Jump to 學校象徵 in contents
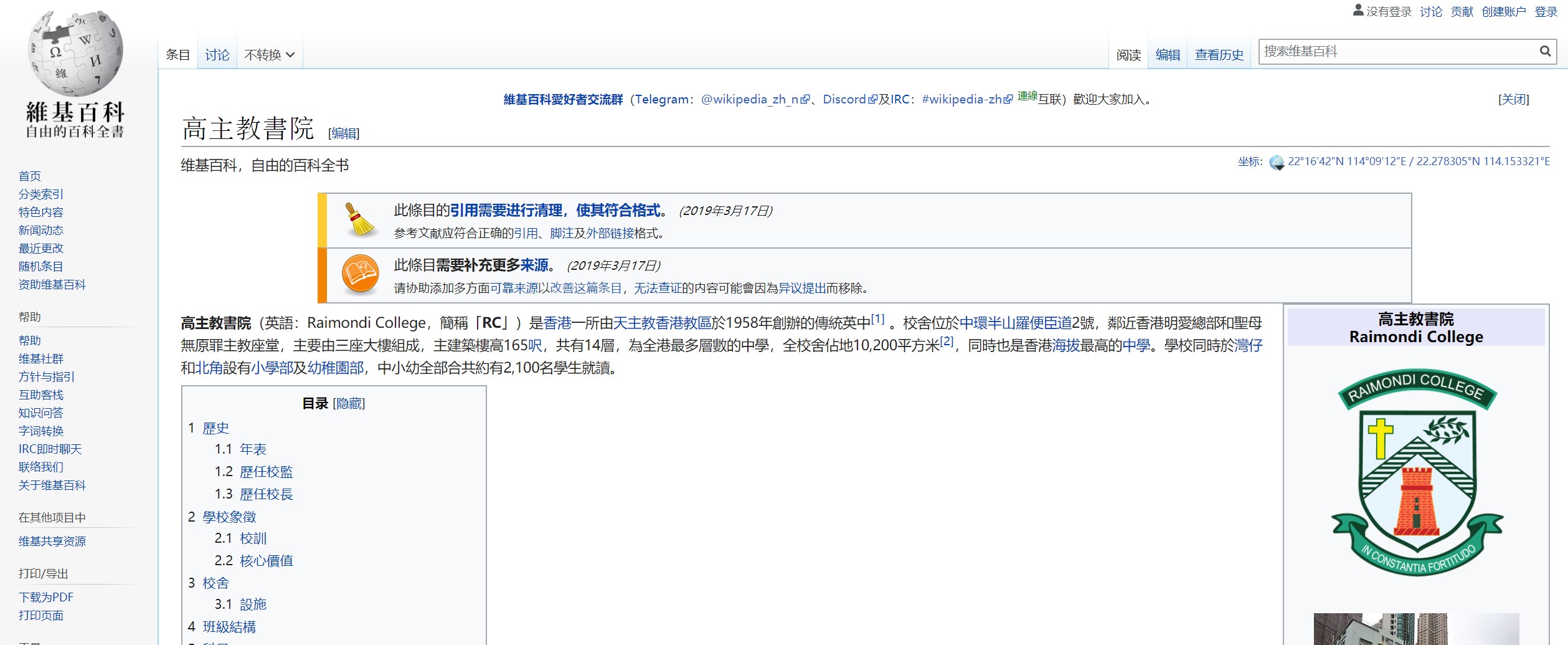1568x645 pixels. (229, 517)
